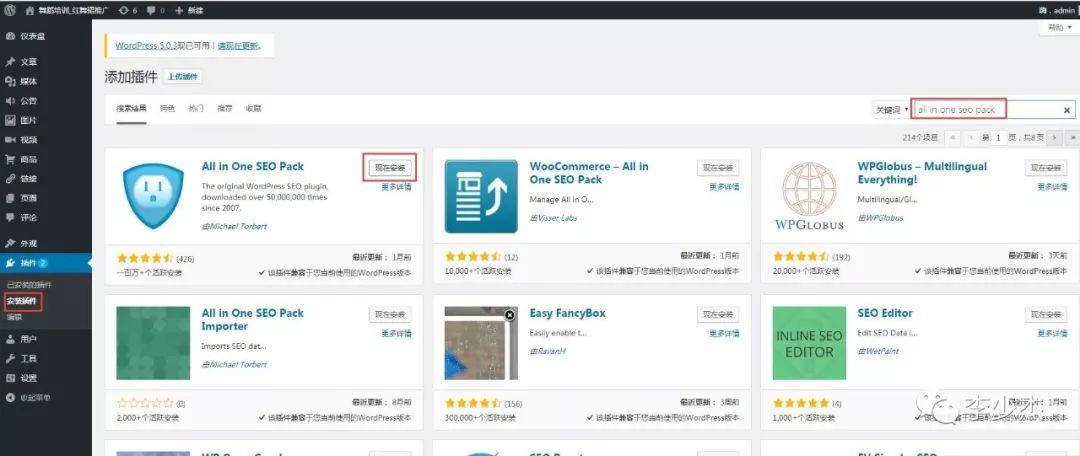This screenshot has height=456, width=1080.
Task: Open SEO Editor title link
Action: pos(885,313)
